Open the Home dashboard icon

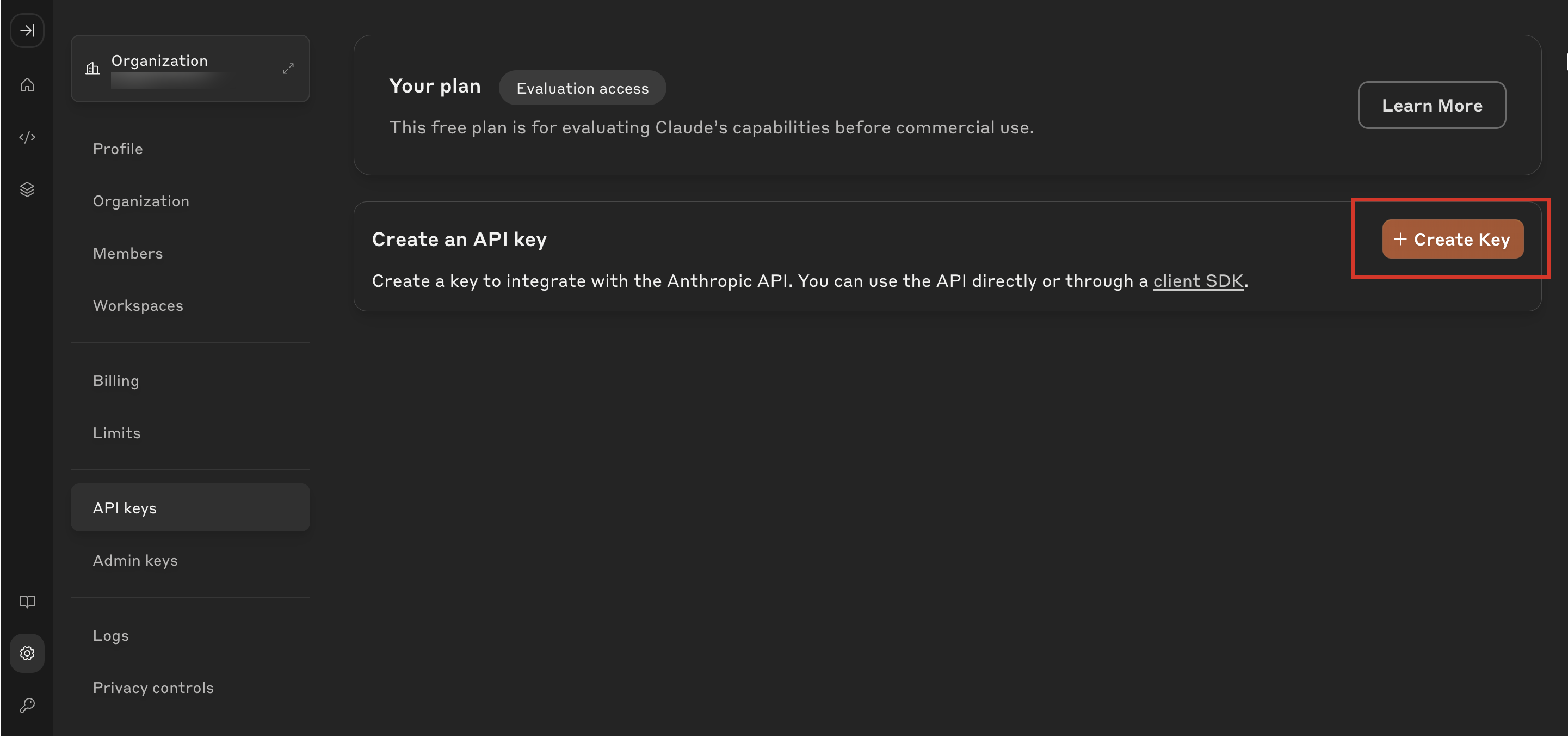click(27, 85)
